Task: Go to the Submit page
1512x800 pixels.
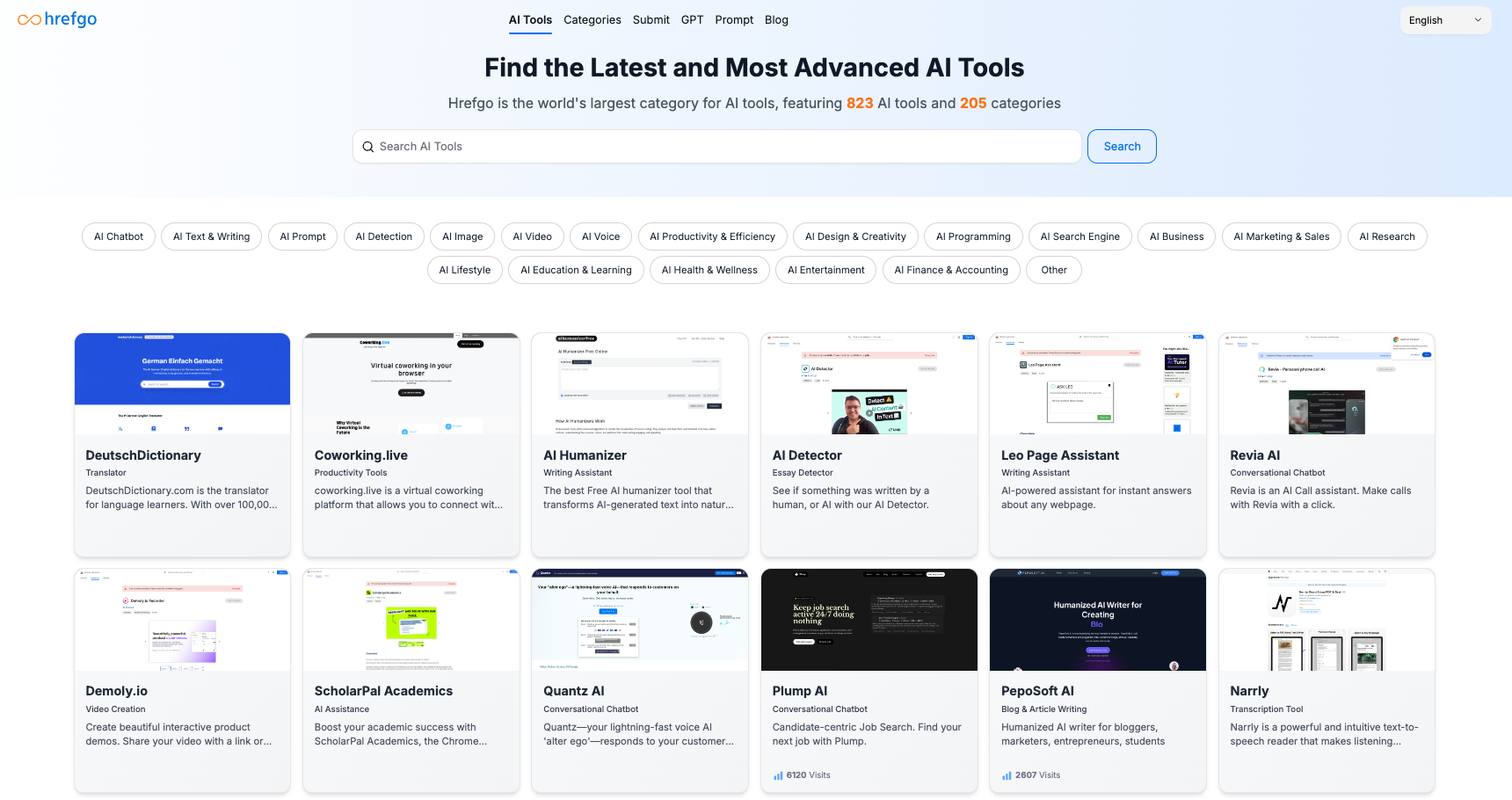Action: pos(651,19)
